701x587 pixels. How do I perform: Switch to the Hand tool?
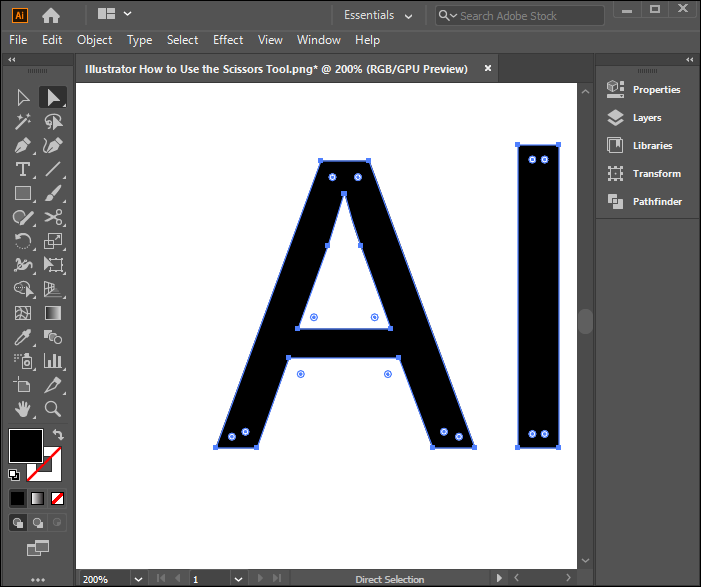[23, 409]
